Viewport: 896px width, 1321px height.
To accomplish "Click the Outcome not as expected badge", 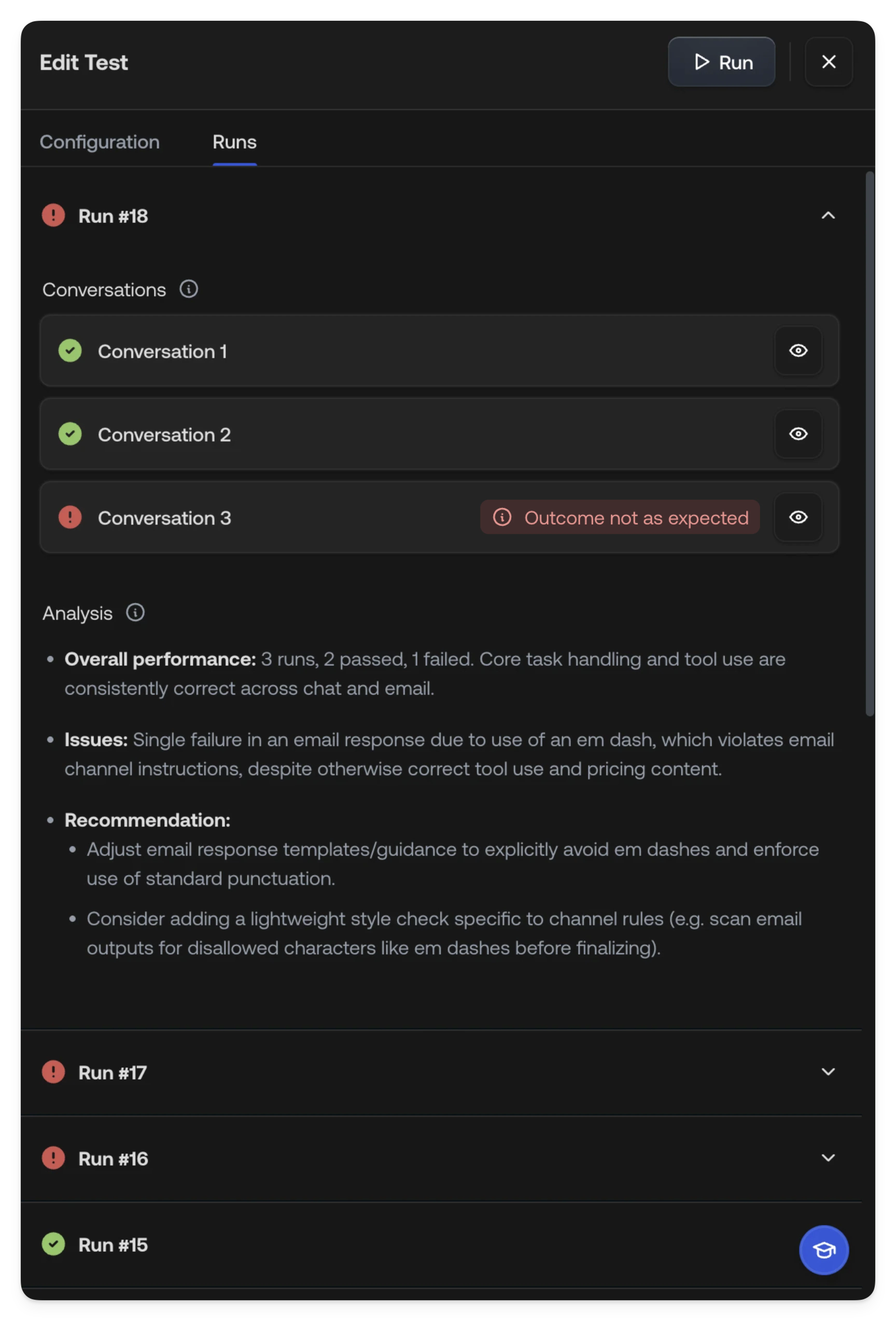I will 620,517.
